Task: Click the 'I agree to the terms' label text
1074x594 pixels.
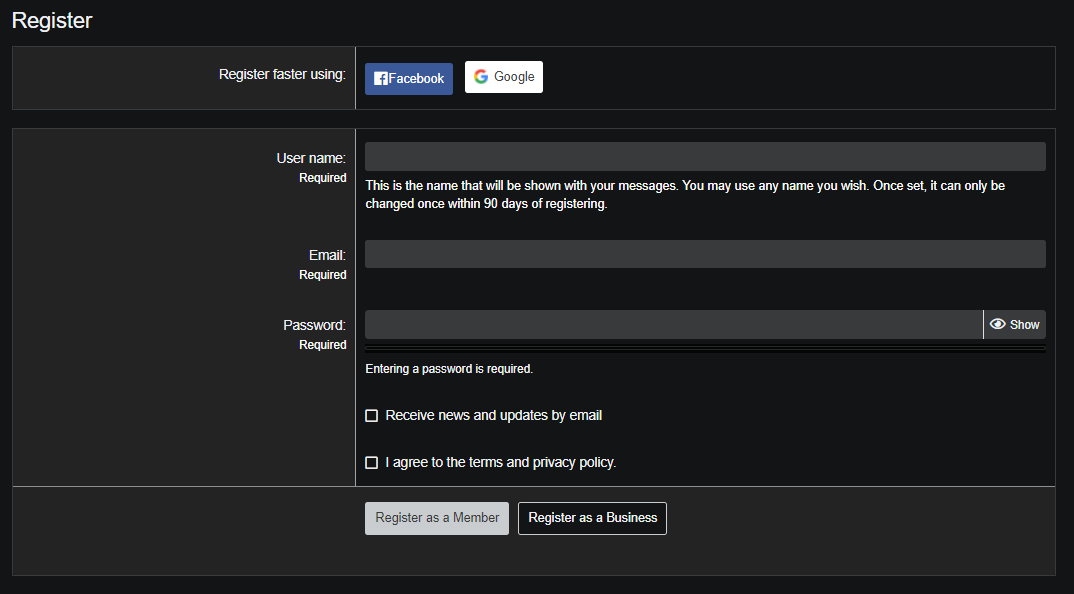Action: [x=500, y=462]
